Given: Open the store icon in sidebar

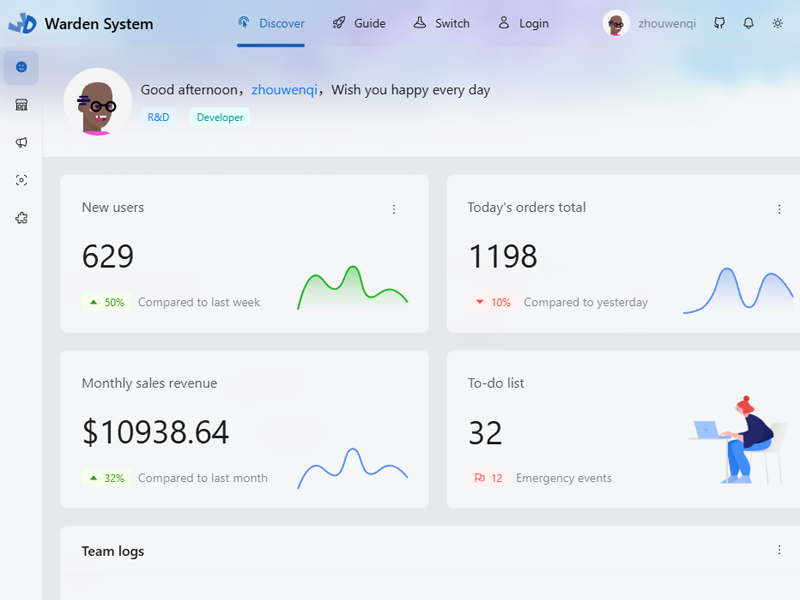Looking at the screenshot, I should pos(21,105).
